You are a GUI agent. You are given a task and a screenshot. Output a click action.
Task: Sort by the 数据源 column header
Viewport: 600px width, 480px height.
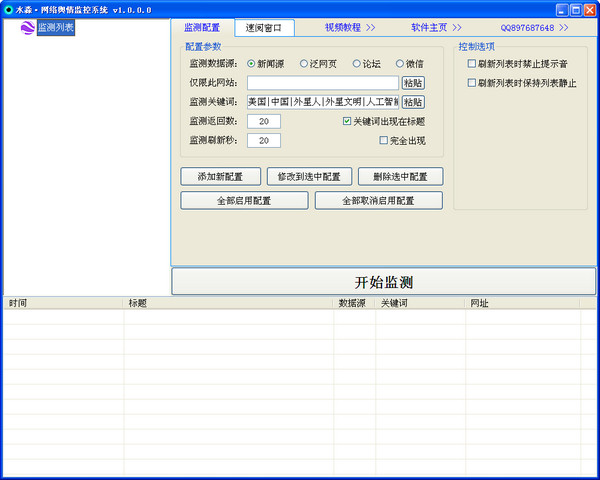click(354, 303)
